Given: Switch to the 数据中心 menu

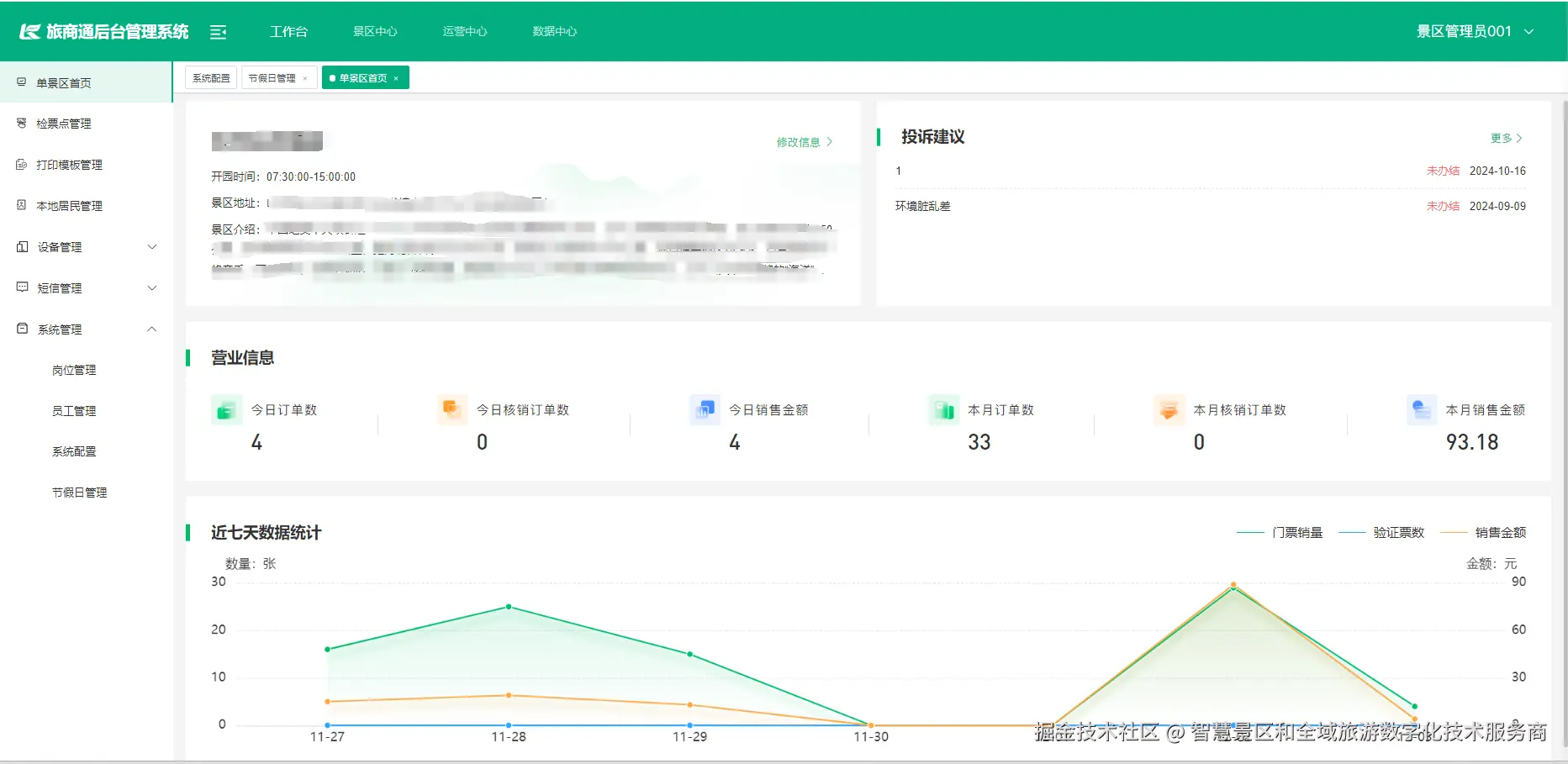Looking at the screenshot, I should pyautogui.click(x=554, y=31).
